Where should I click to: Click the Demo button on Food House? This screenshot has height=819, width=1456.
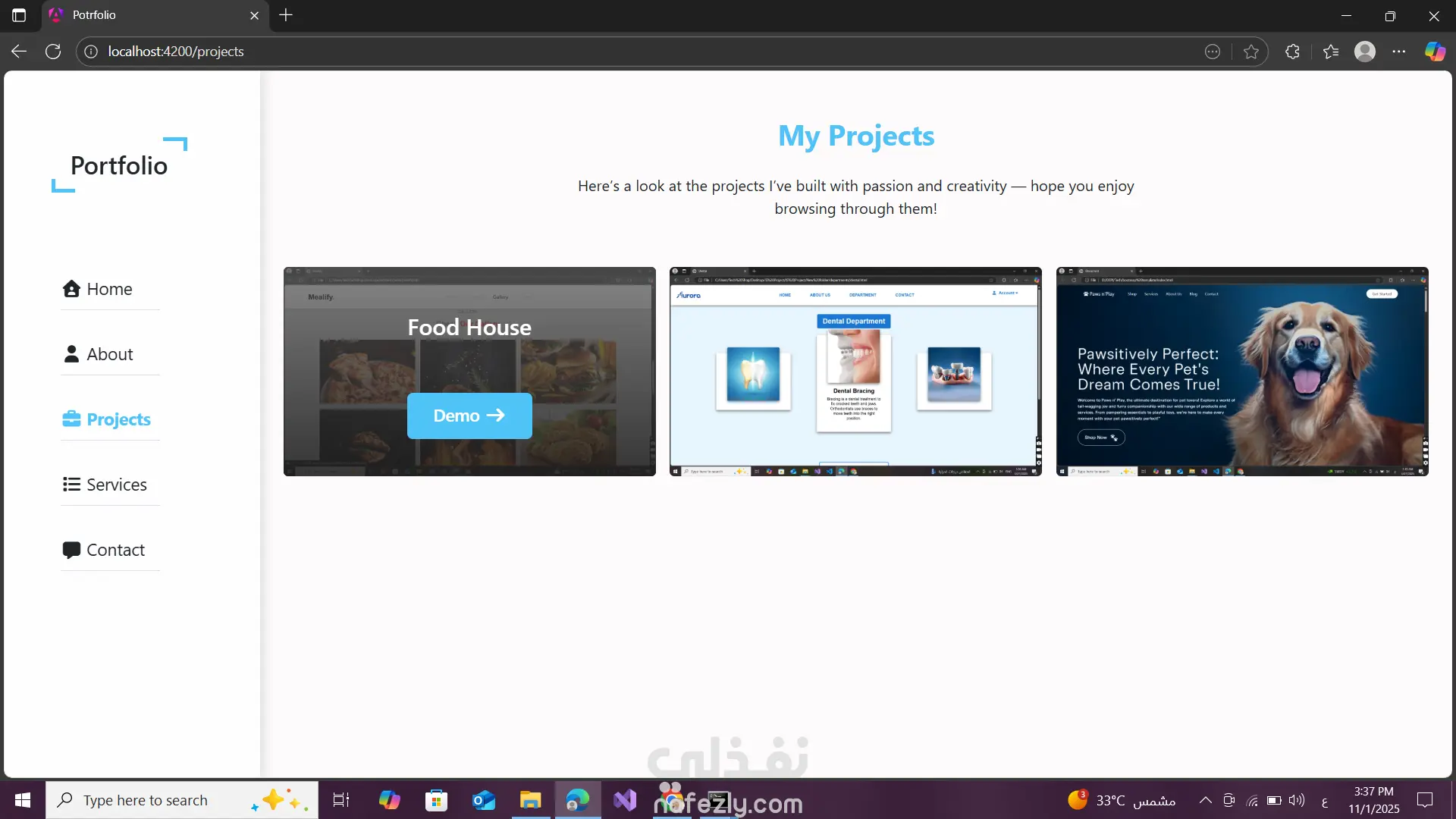(x=469, y=416)
